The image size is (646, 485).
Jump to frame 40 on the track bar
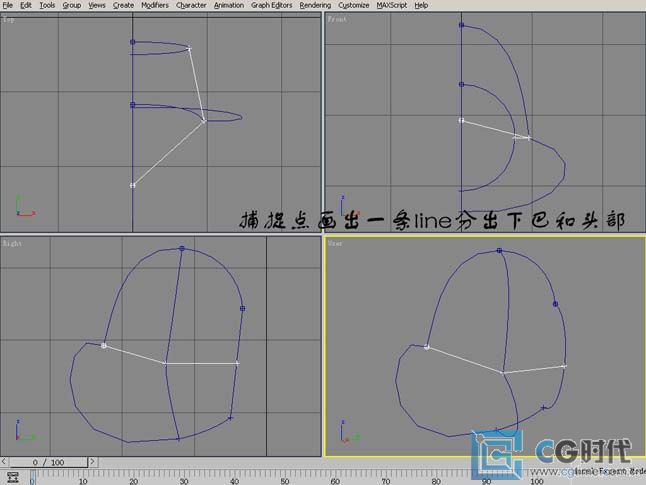234,480
